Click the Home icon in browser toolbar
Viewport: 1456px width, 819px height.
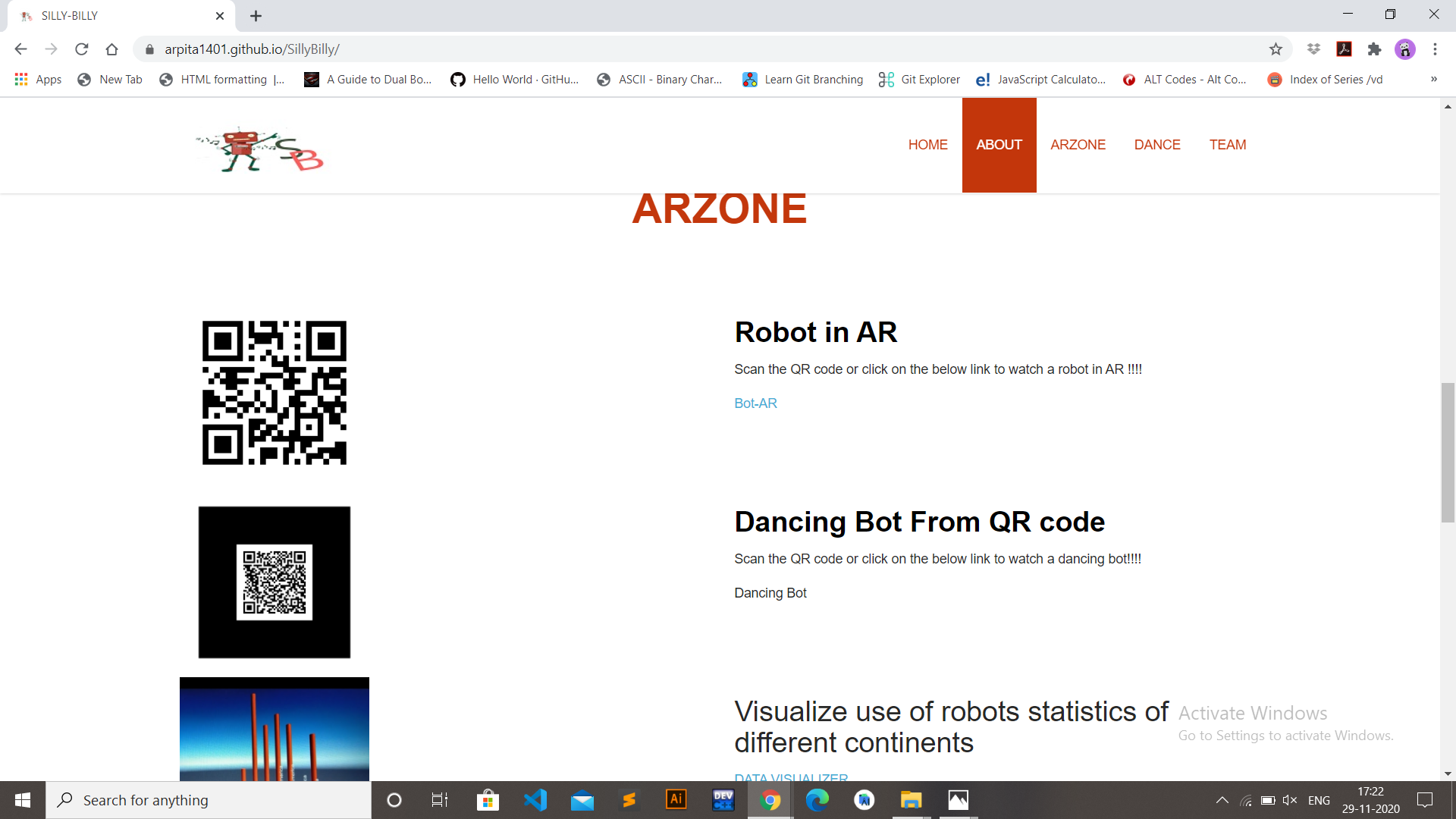112,49
